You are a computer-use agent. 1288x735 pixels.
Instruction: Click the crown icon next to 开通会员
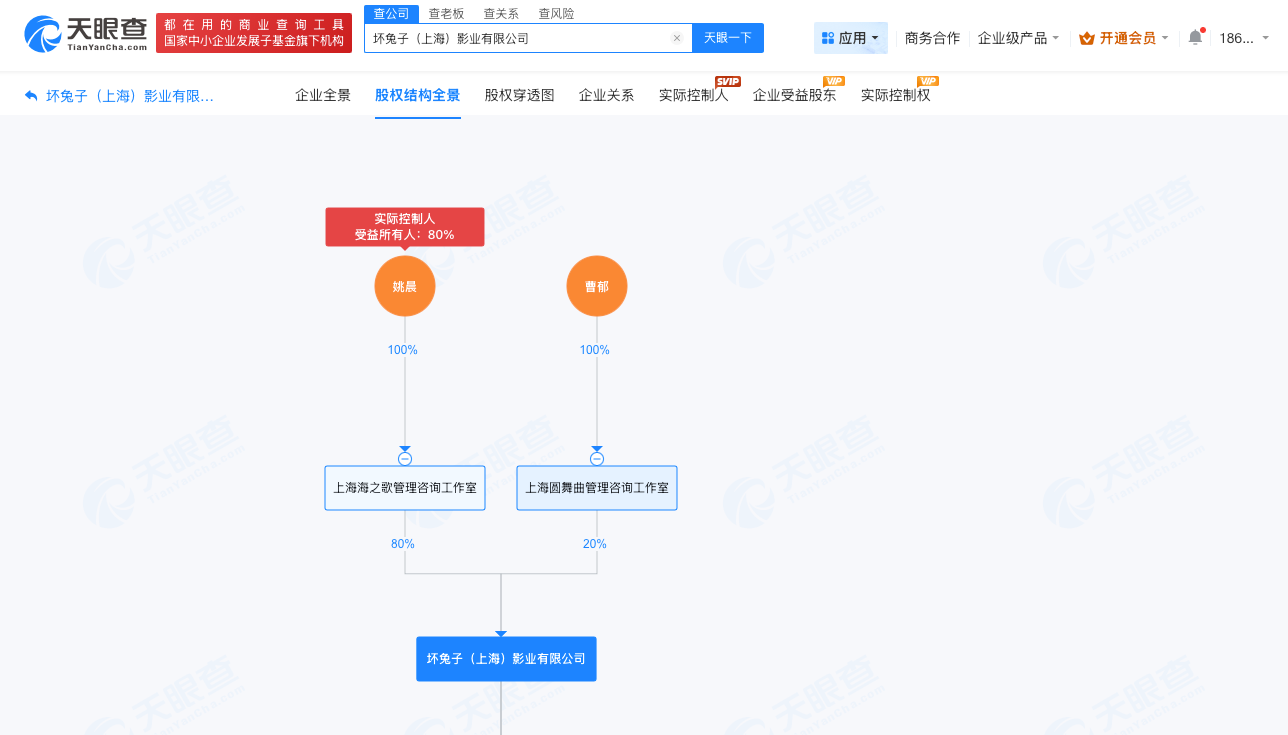click(x=1087, y=38)
